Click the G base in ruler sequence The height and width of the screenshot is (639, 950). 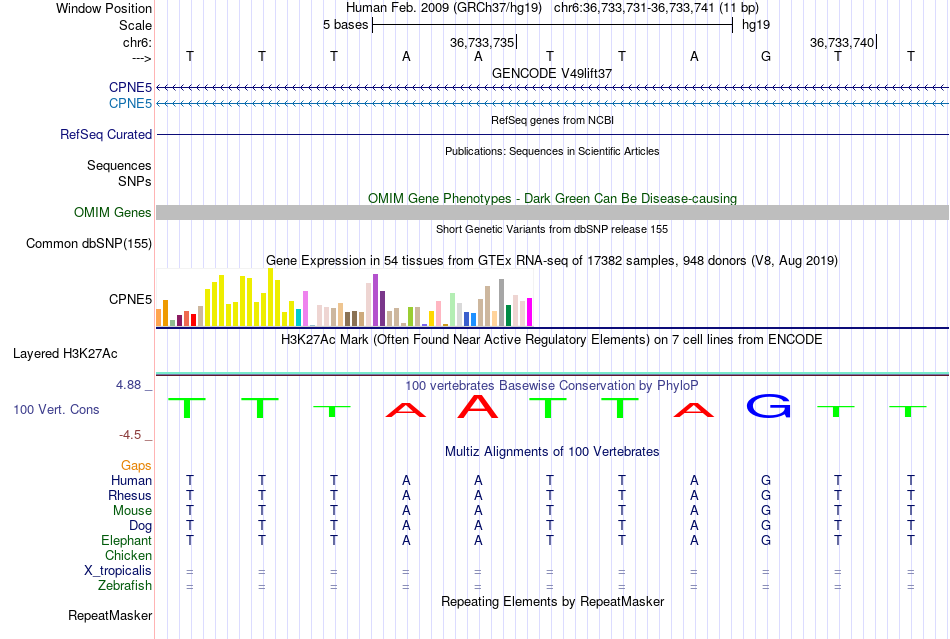click(766, 56)
